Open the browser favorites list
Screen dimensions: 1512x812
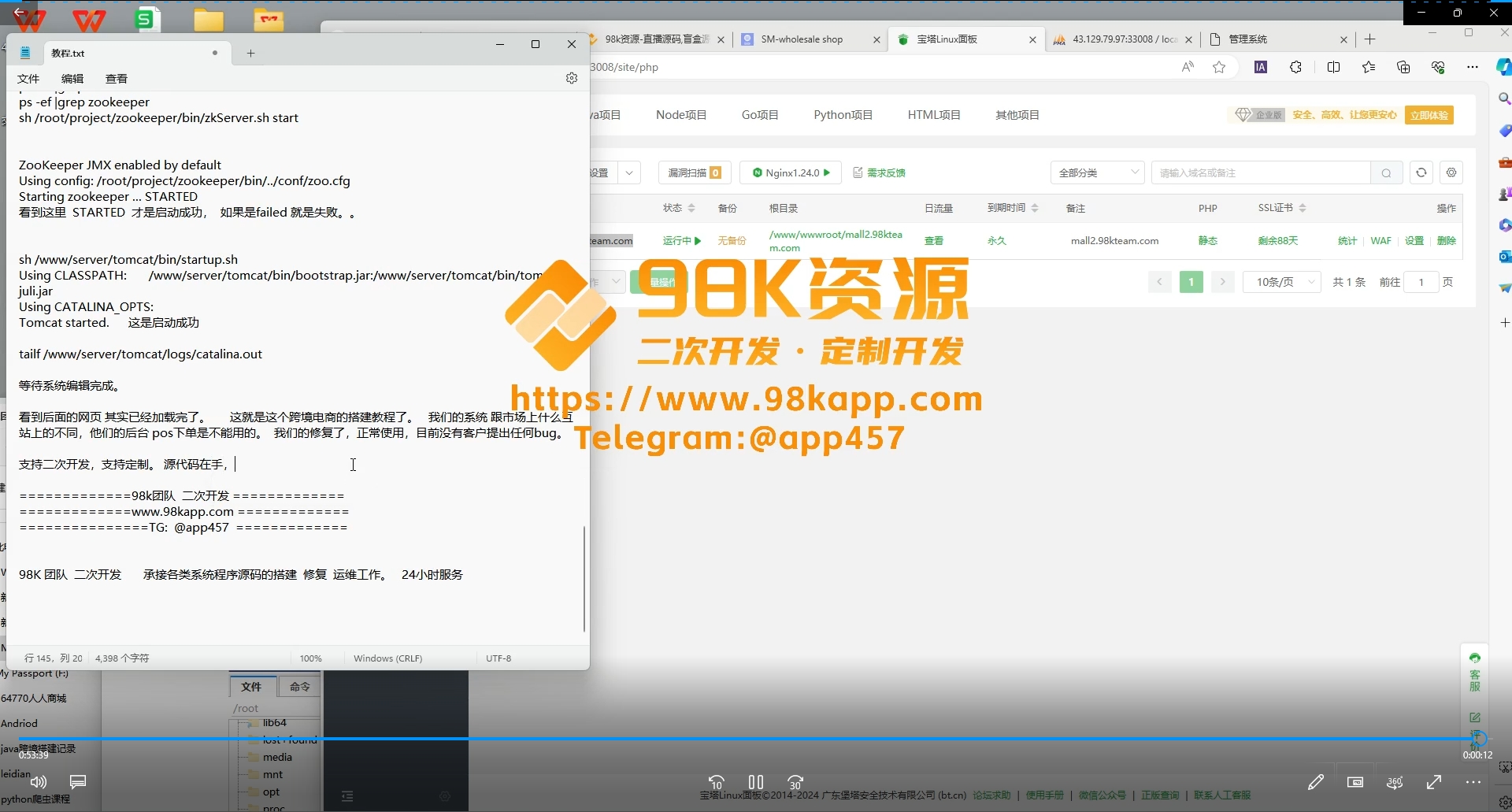(x=1369, y=67)
